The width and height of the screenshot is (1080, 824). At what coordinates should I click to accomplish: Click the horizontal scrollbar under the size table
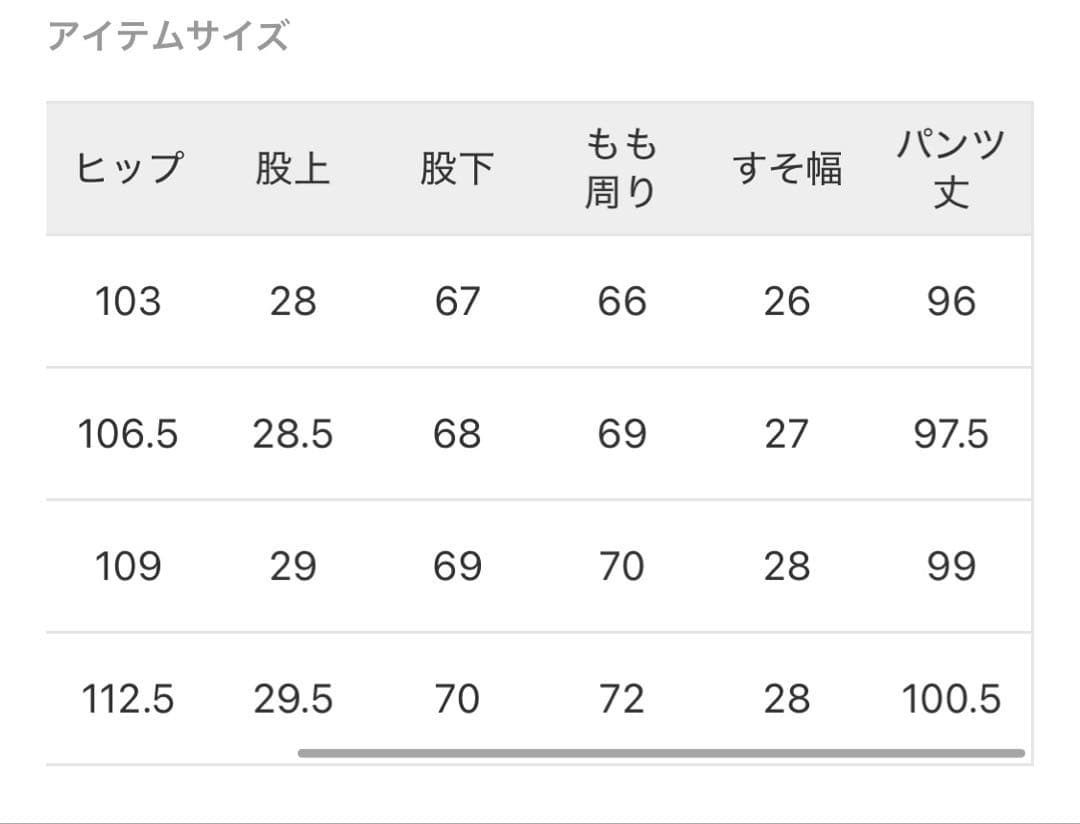[660, 753]
